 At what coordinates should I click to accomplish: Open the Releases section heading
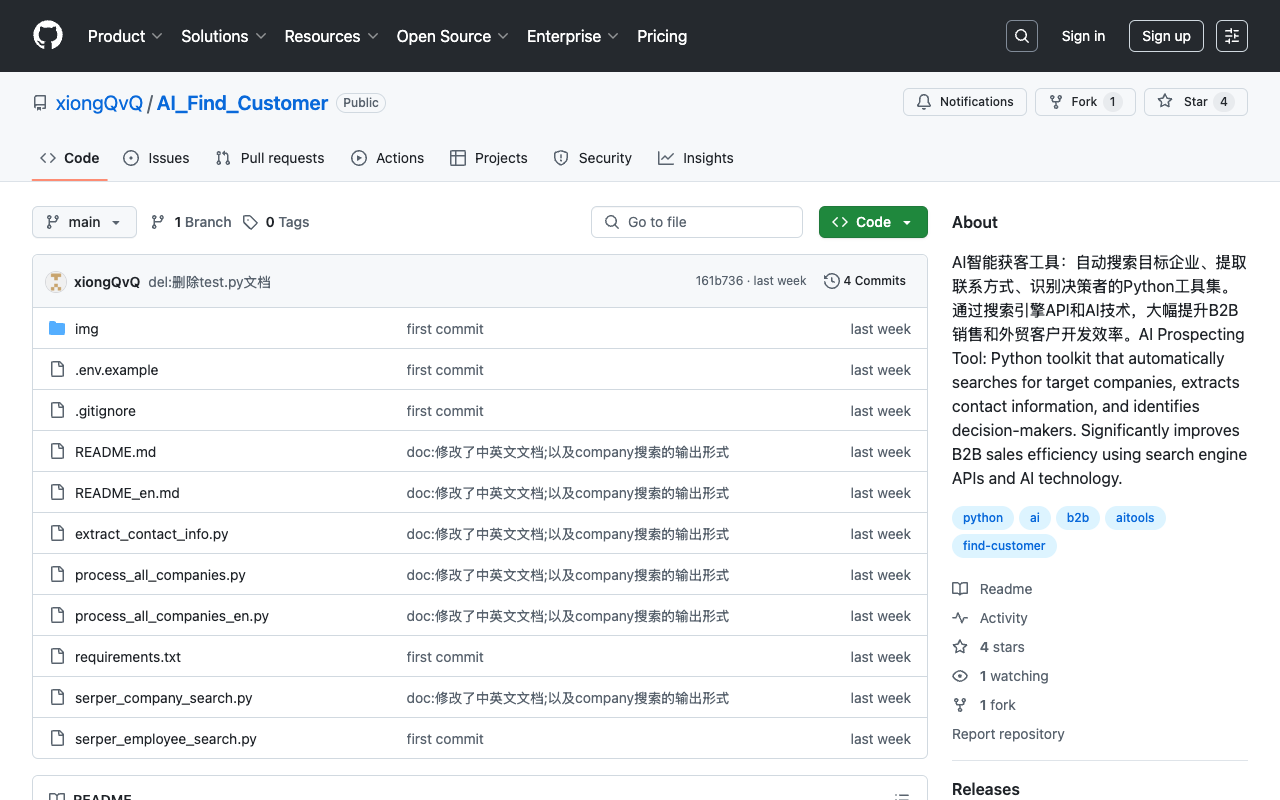986,789
